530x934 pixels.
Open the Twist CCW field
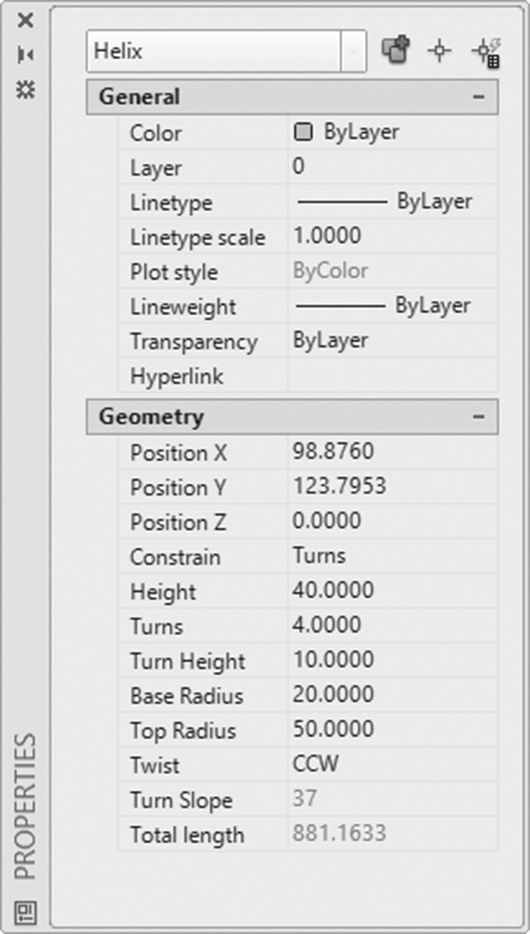click(393, 764)
